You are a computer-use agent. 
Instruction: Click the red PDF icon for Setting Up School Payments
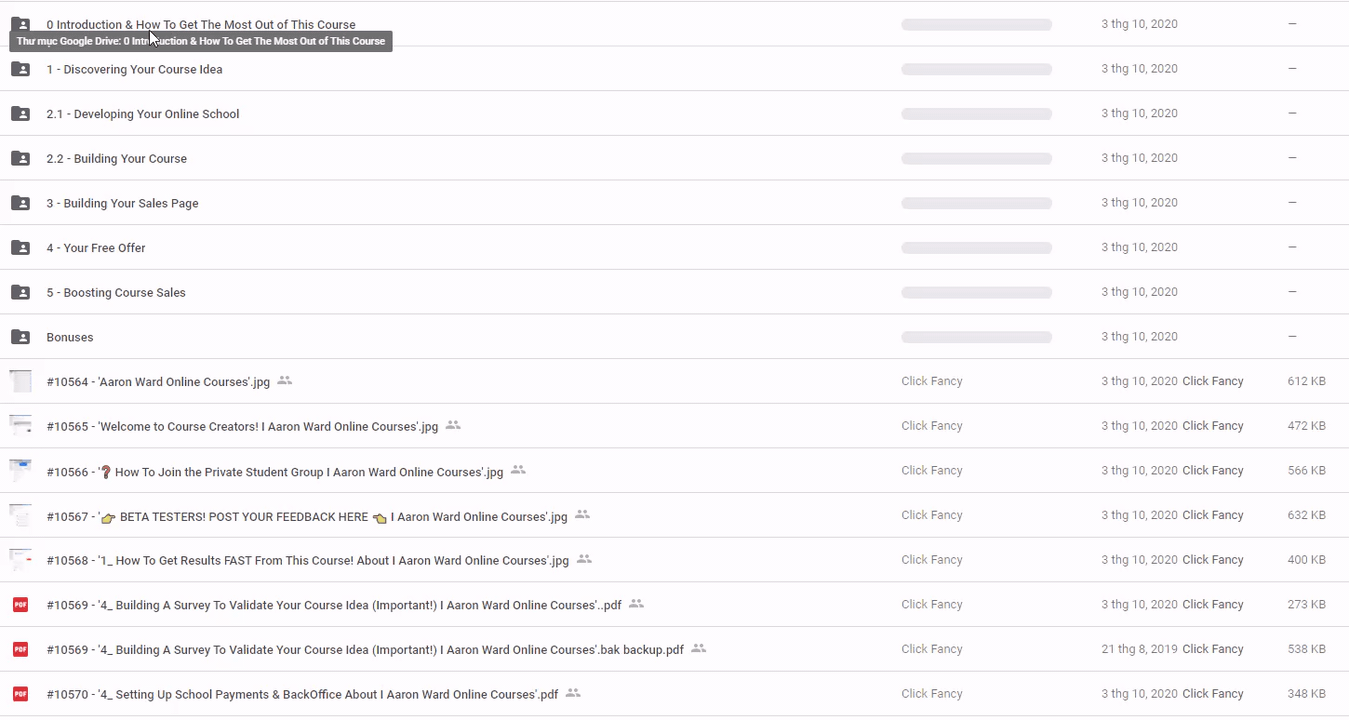coord(20,694)
